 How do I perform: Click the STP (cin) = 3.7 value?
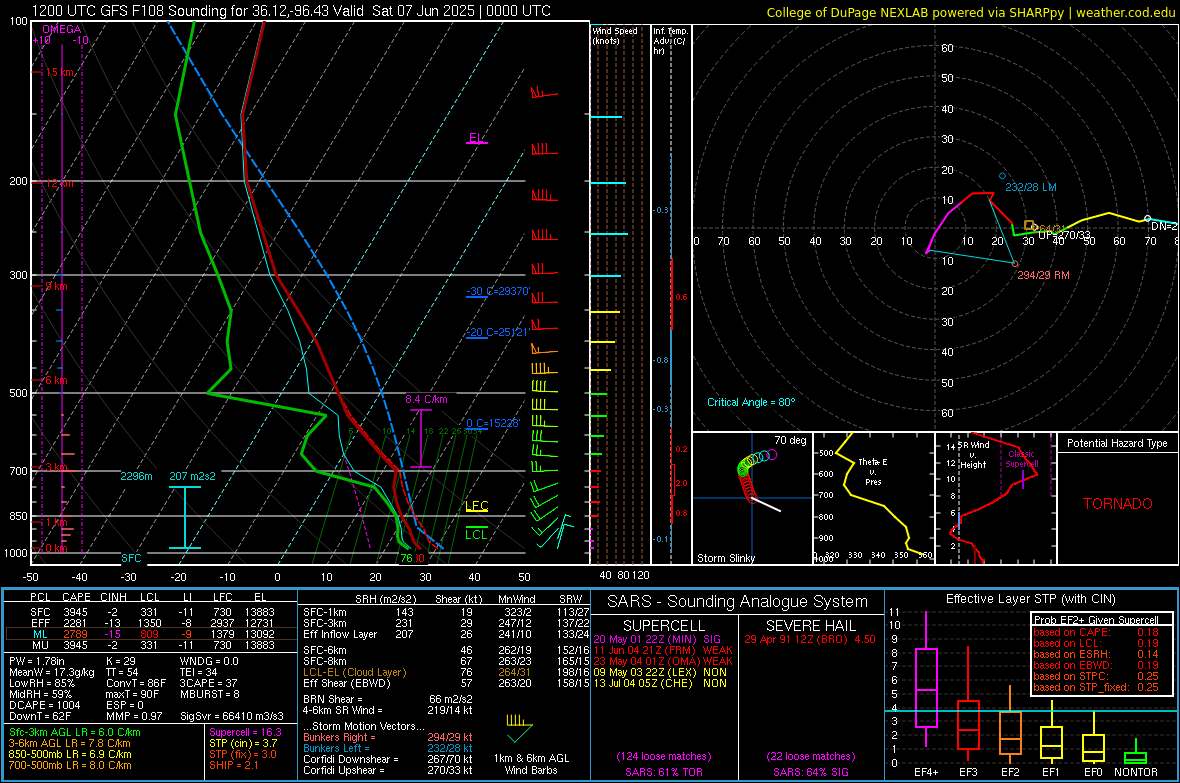pos(243,743)
